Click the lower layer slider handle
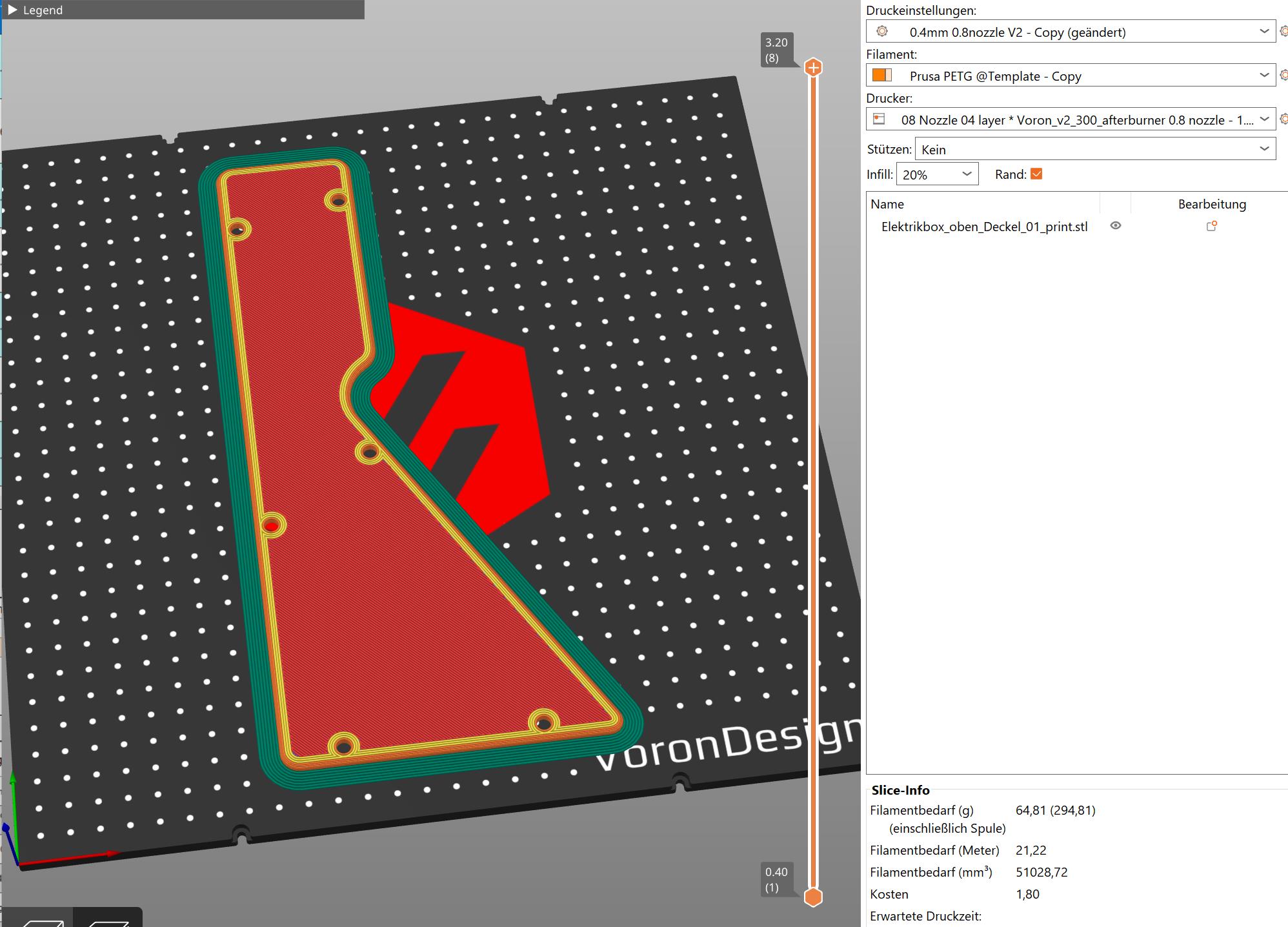Image resolution: width=1288 pixels, height=927 pixels. pos(814,897)
